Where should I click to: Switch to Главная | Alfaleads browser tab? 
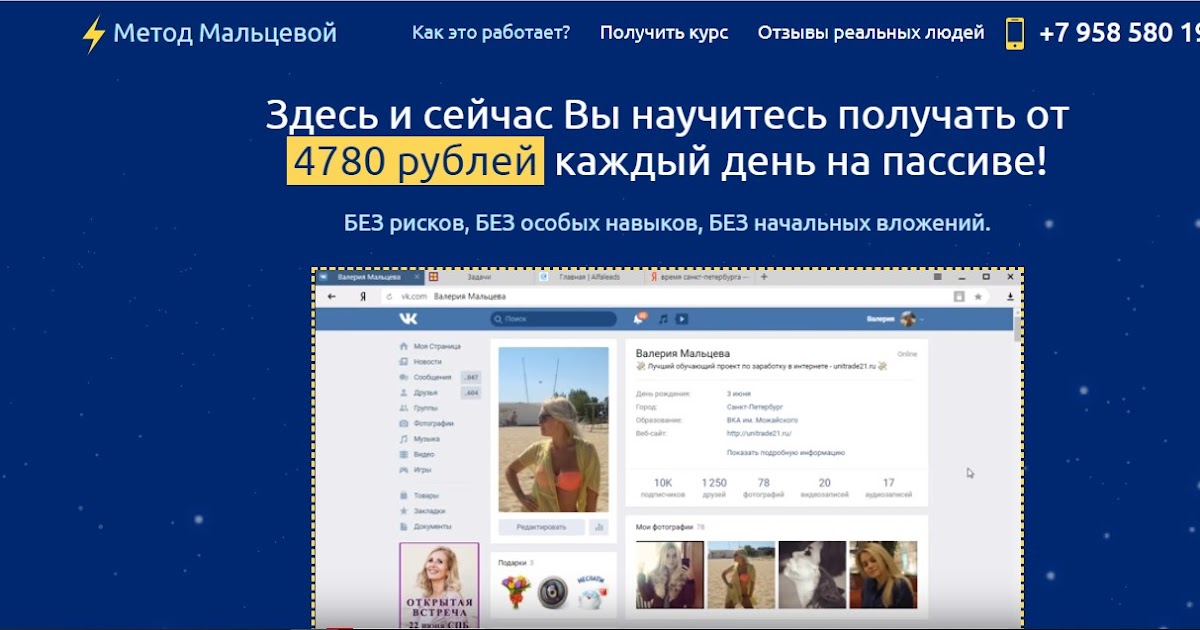(590, 277)
